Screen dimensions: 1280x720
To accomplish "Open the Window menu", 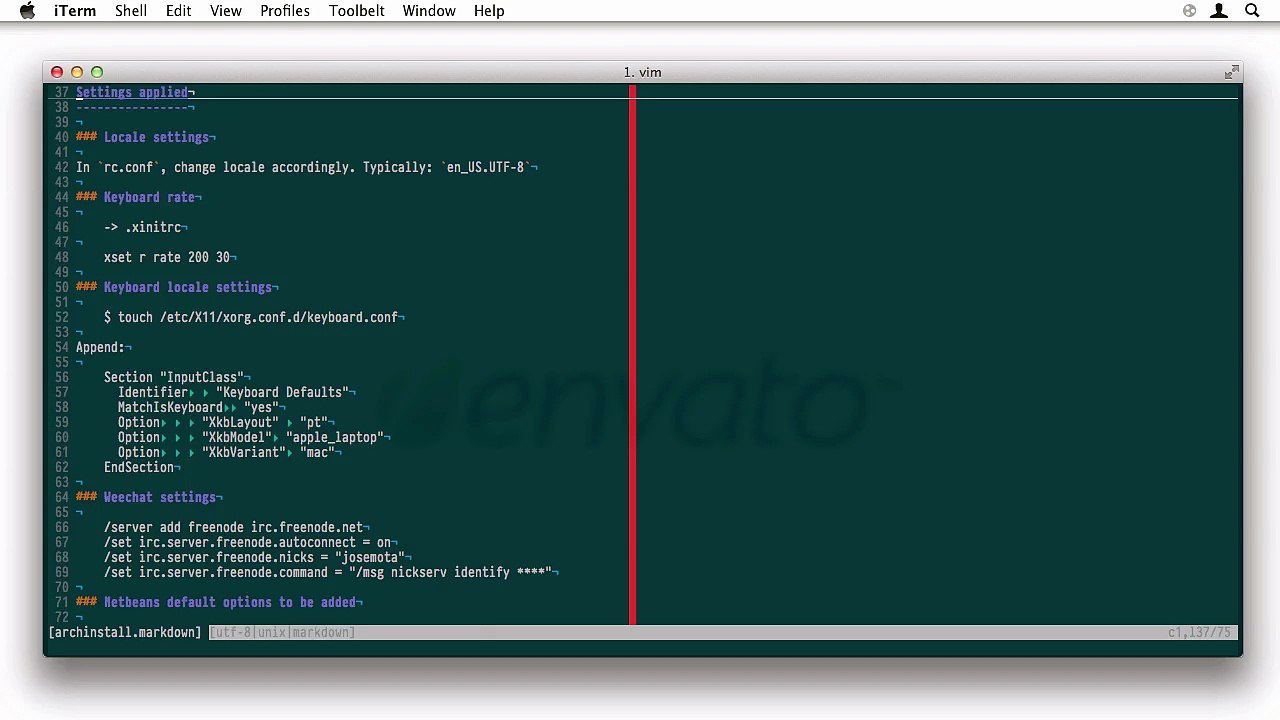I will pos(429,11).
